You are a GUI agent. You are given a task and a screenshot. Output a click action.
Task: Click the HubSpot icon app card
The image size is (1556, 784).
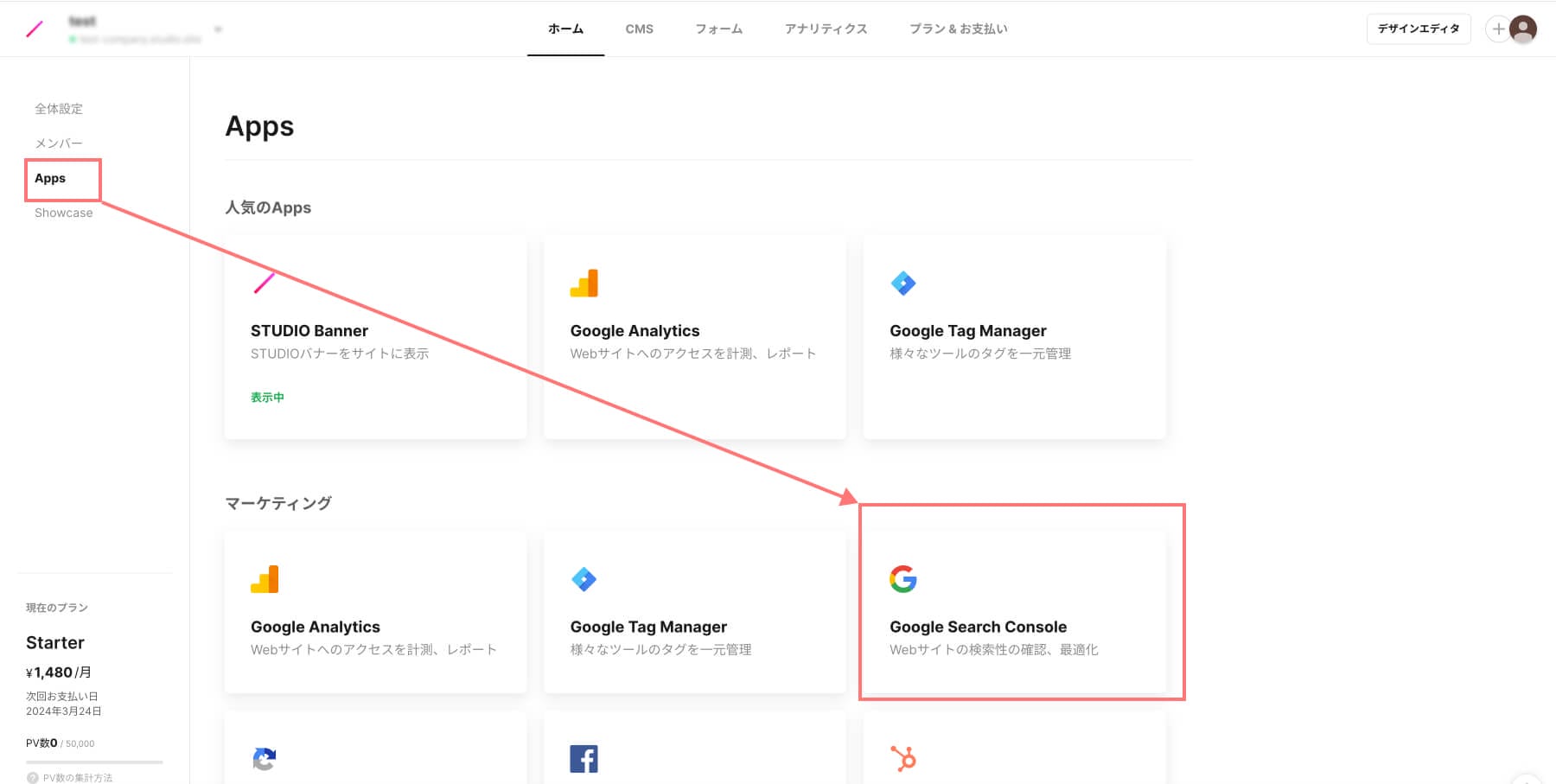902,759
